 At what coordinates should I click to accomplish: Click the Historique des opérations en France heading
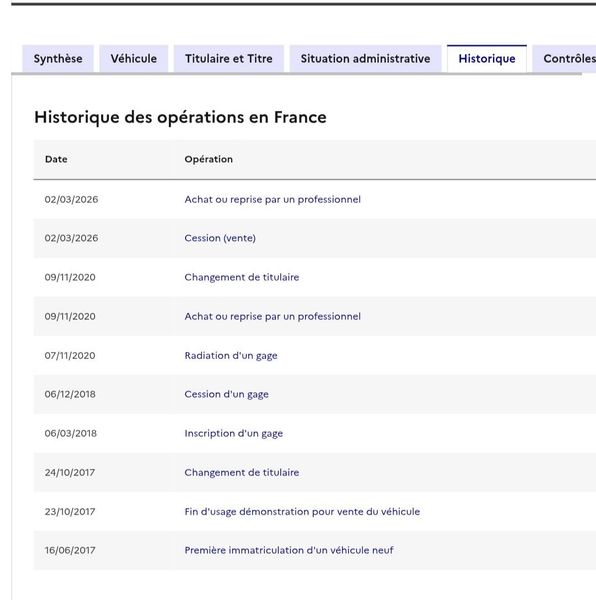181,117
